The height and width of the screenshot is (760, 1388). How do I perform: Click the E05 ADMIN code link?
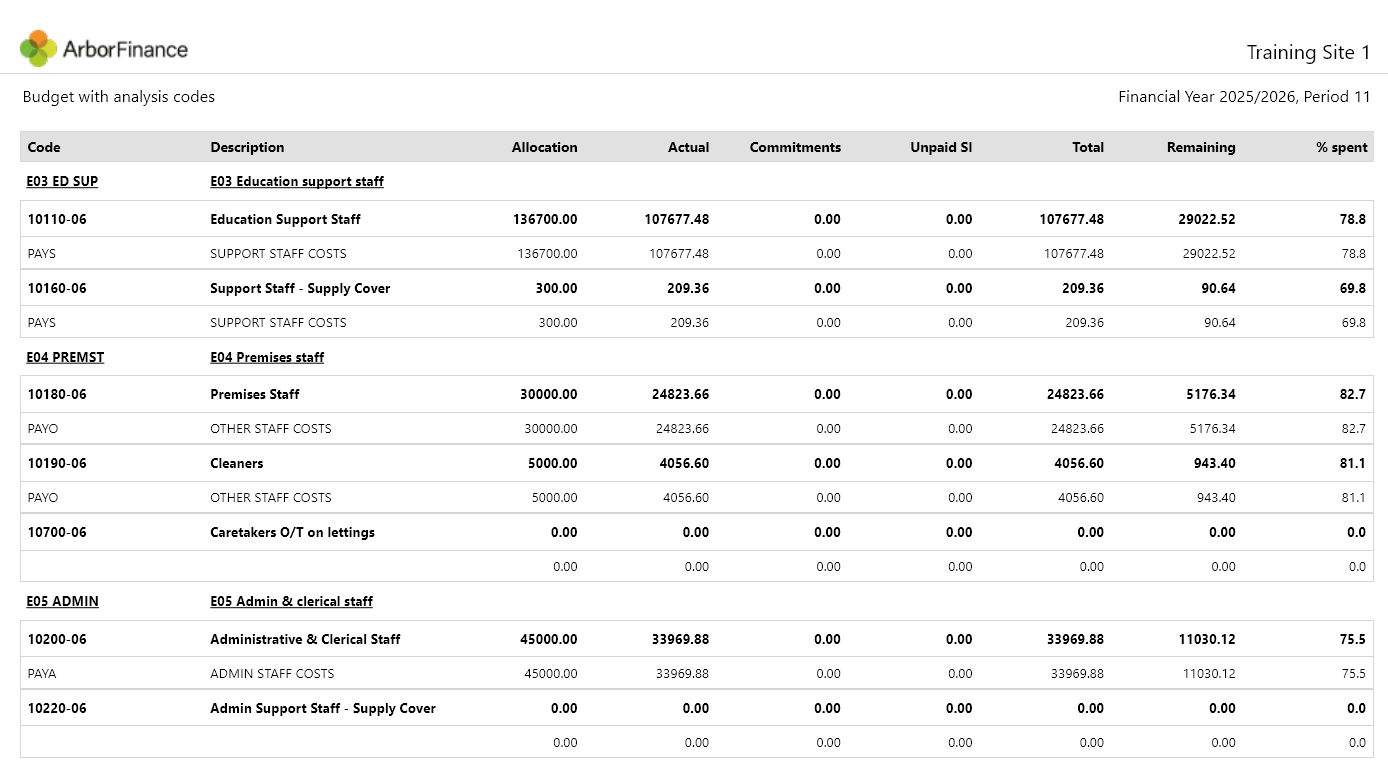(62, 601)
